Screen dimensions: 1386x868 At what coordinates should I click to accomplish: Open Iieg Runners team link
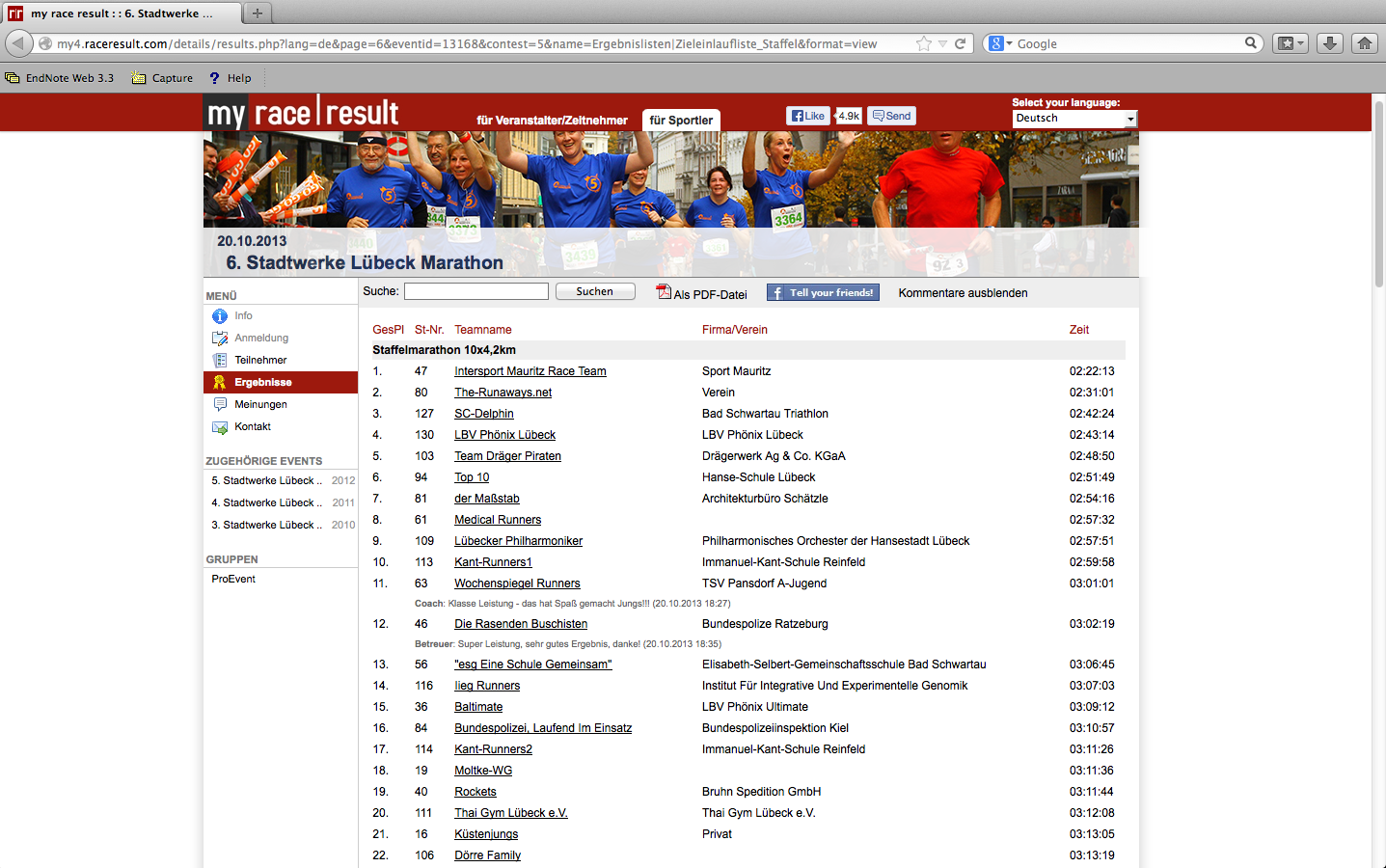click(487, 686)
